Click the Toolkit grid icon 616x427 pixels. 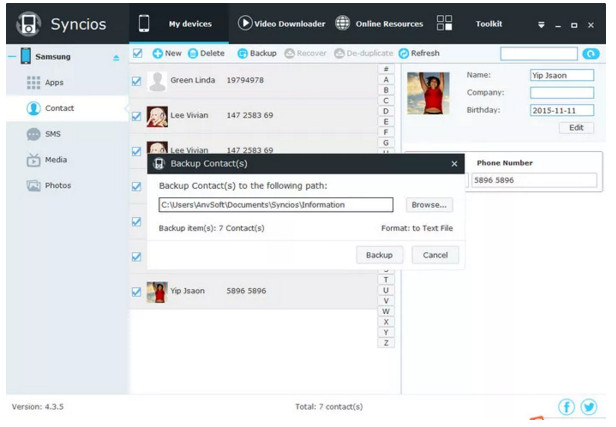click(444, 23)
